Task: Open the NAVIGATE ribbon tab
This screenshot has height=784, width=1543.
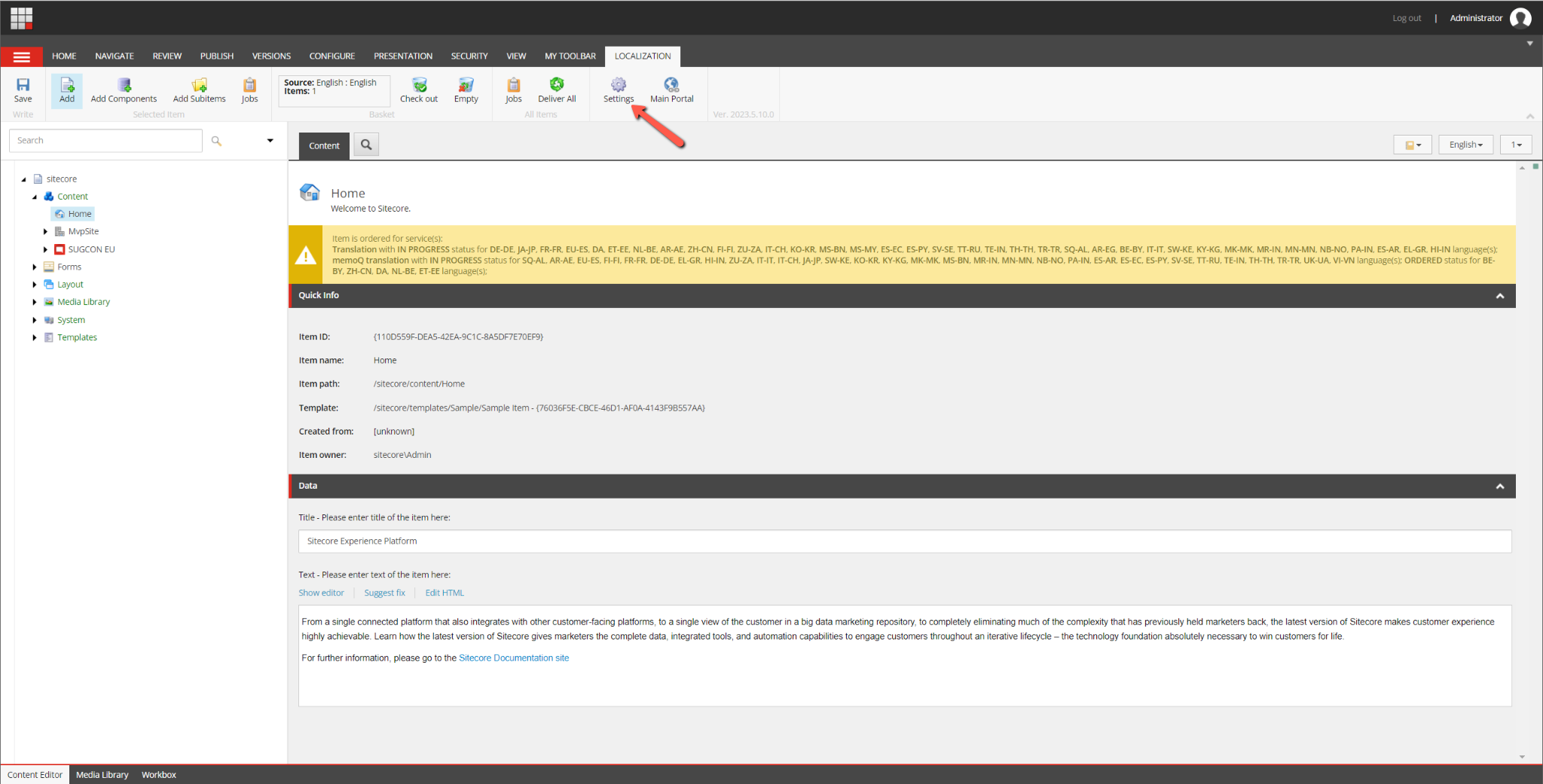Action: [x=115, y=56]
